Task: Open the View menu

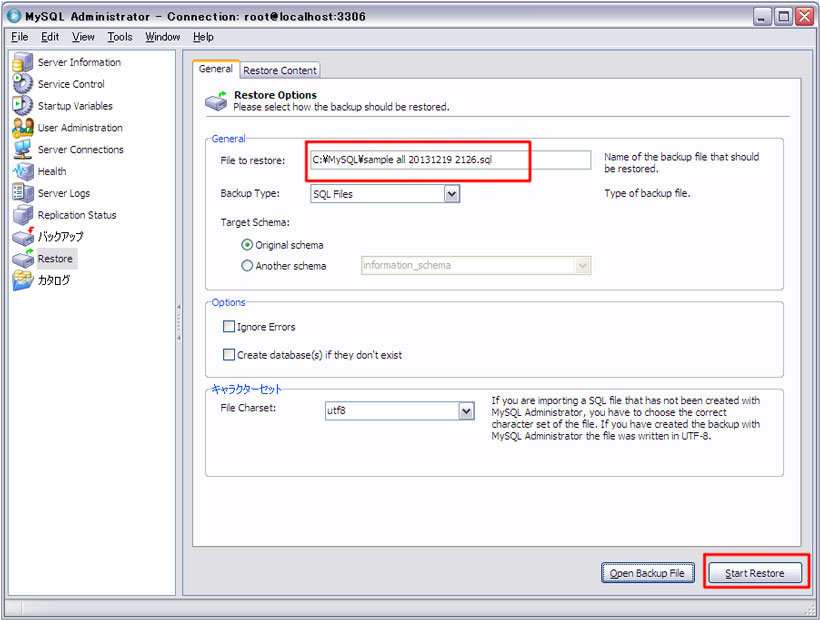Action: click(x=83, y=37)
